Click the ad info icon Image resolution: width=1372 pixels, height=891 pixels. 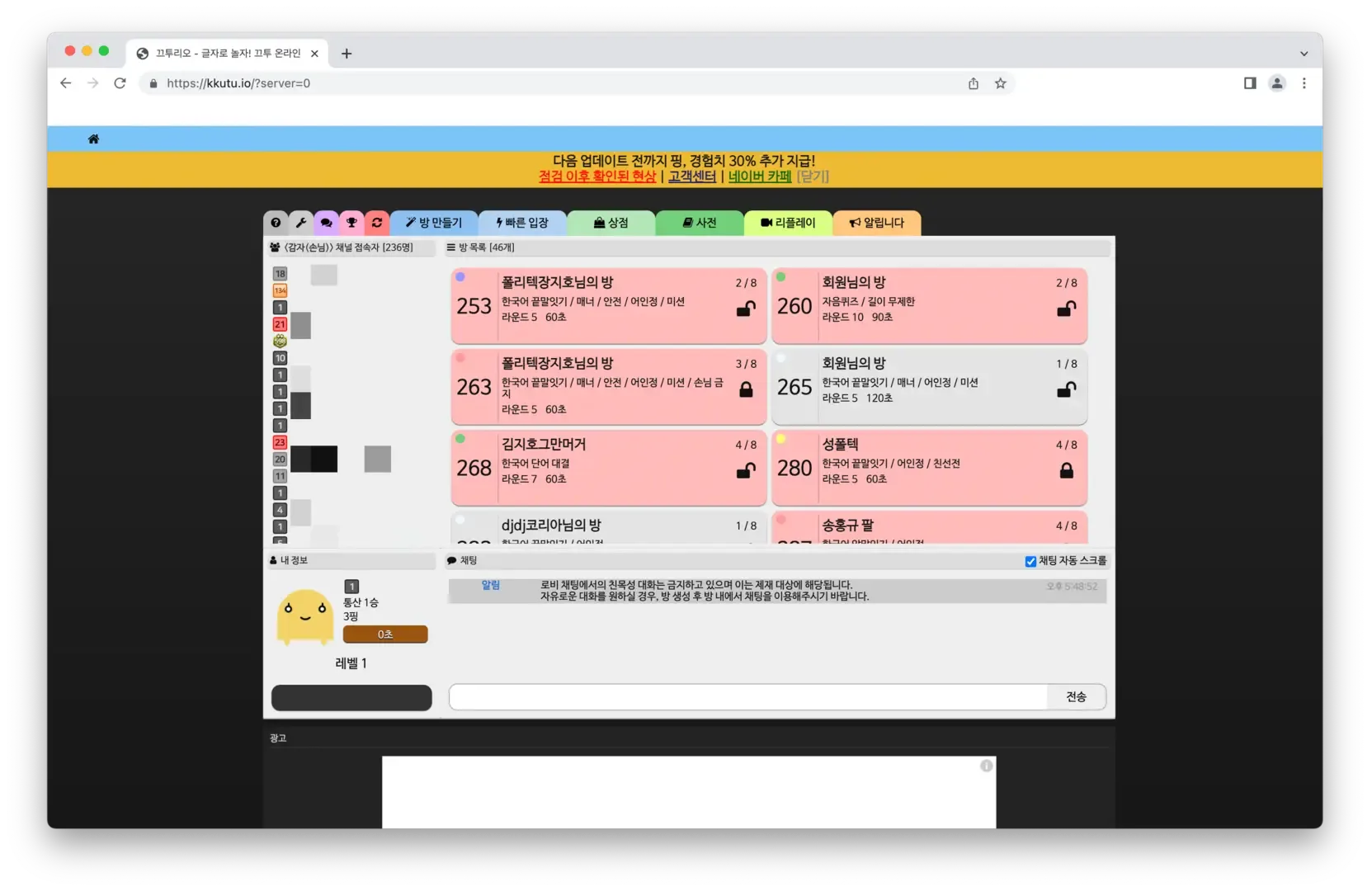pyautogui.click(x=986, y=766)
